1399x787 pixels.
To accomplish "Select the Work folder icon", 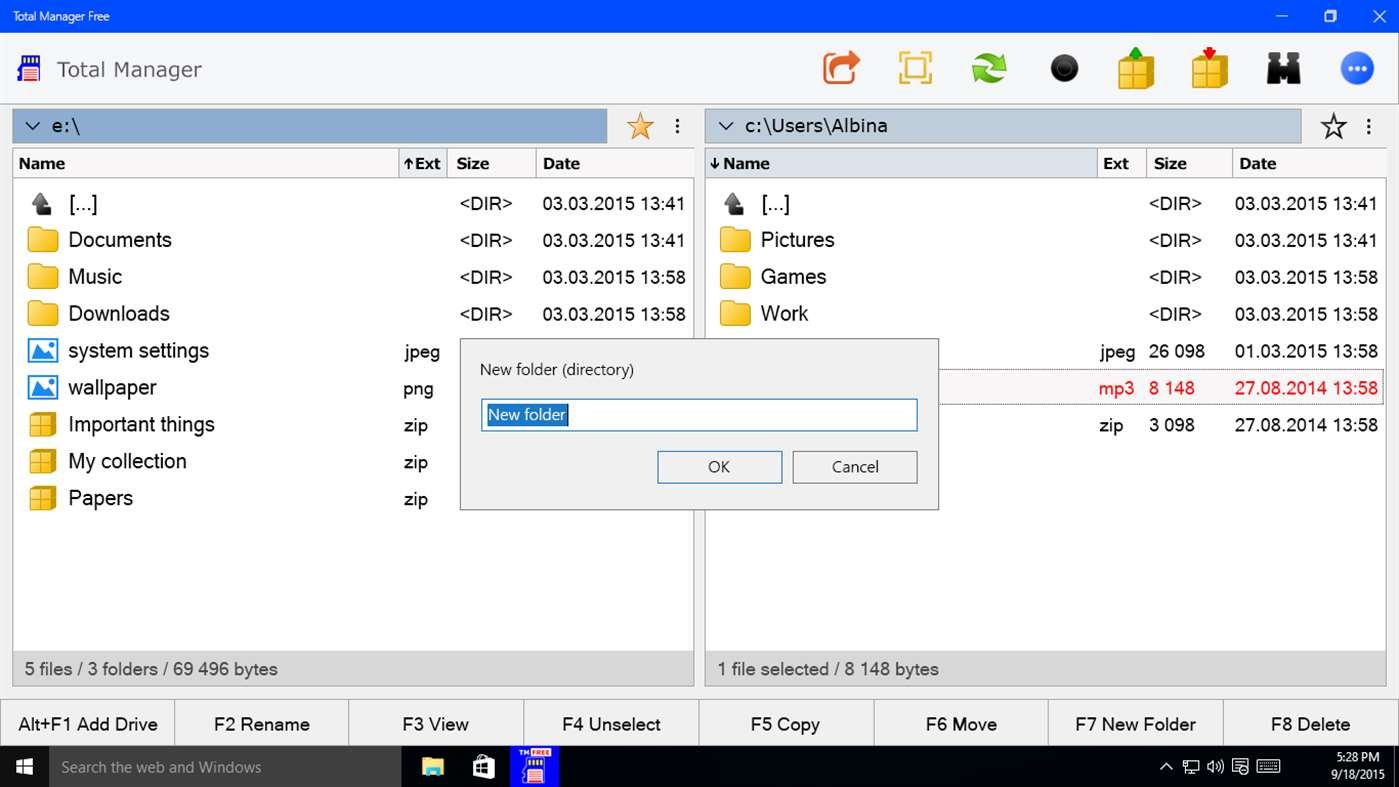I will tap(735, 314).
